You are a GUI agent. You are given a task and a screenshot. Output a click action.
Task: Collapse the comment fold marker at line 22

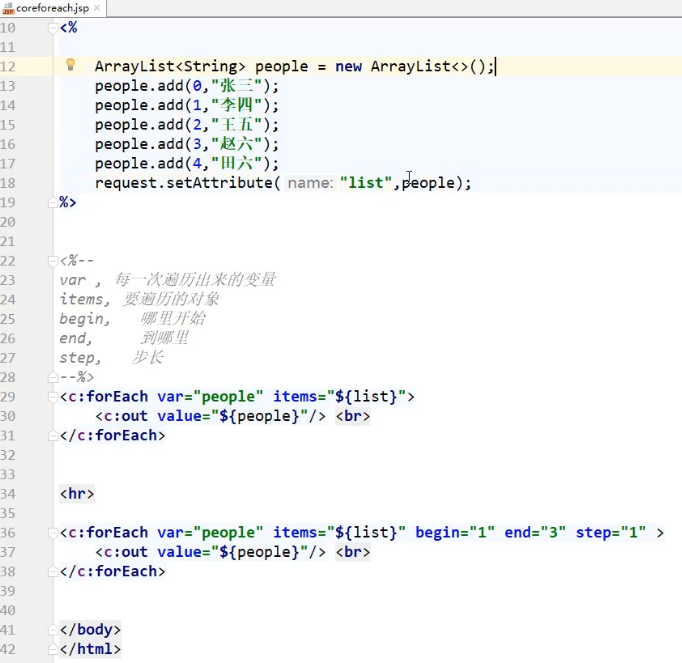tap(53, 261)
